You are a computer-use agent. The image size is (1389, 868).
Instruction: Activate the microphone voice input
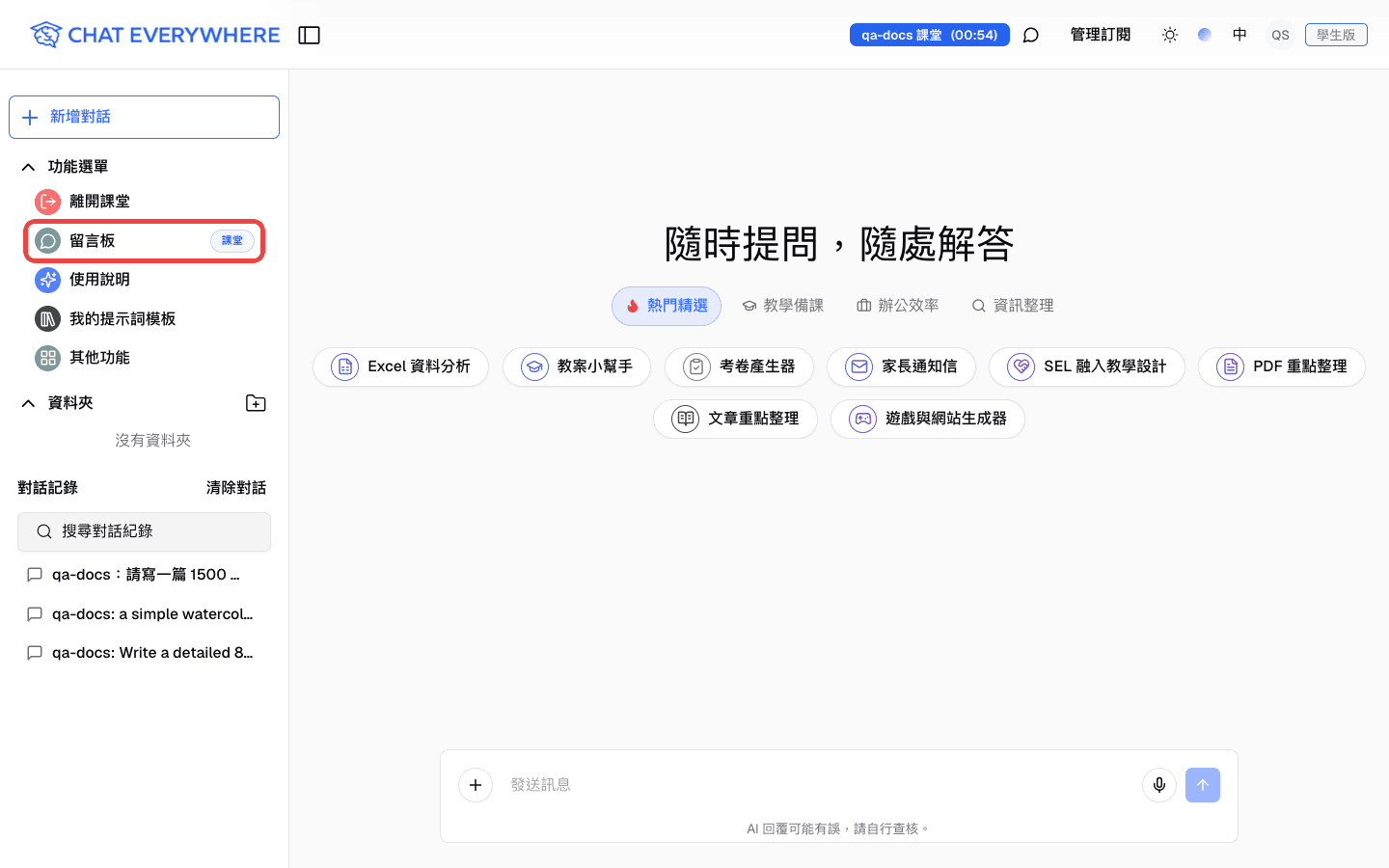[1159, 785]
